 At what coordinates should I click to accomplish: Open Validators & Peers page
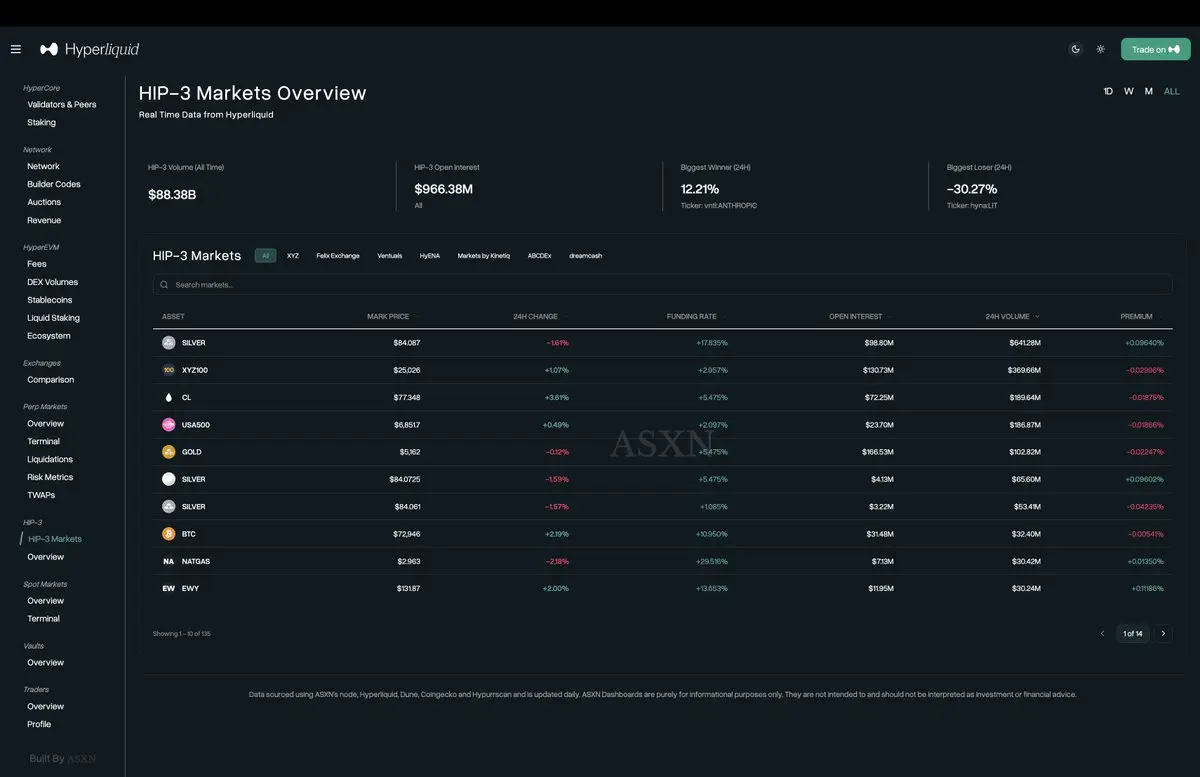(x=62, y=104)
